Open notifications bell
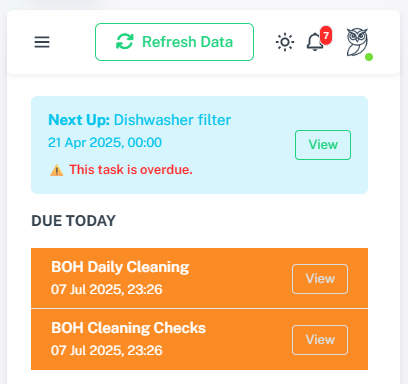Image resolution: width=408 pixels, height=384 pixels. pos(315,42)
